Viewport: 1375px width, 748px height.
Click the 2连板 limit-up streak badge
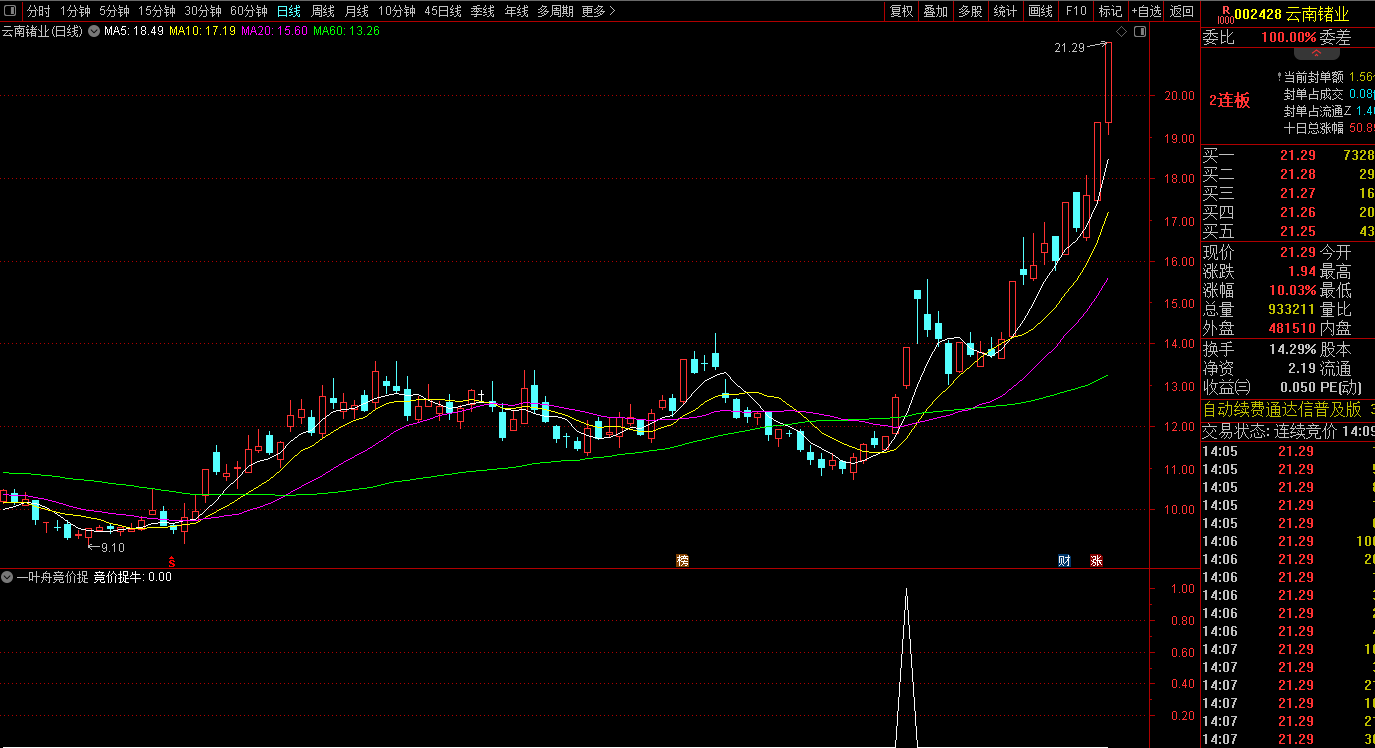[1229, 100]
